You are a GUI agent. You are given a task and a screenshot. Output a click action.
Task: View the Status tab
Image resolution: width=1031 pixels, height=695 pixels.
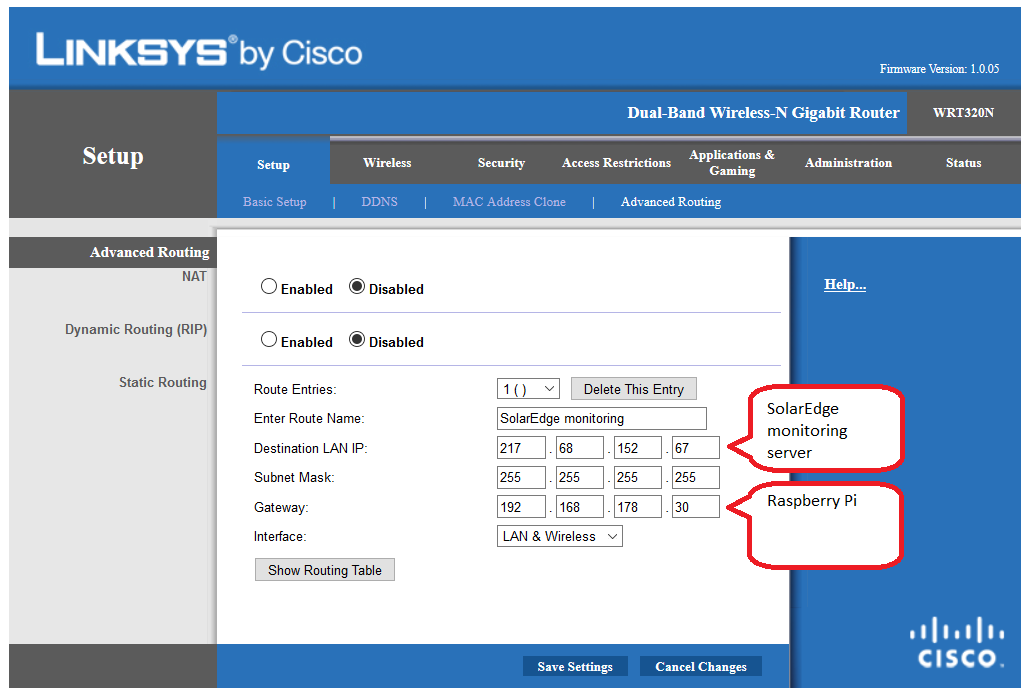pyautogui.click(x=963, y=162)
